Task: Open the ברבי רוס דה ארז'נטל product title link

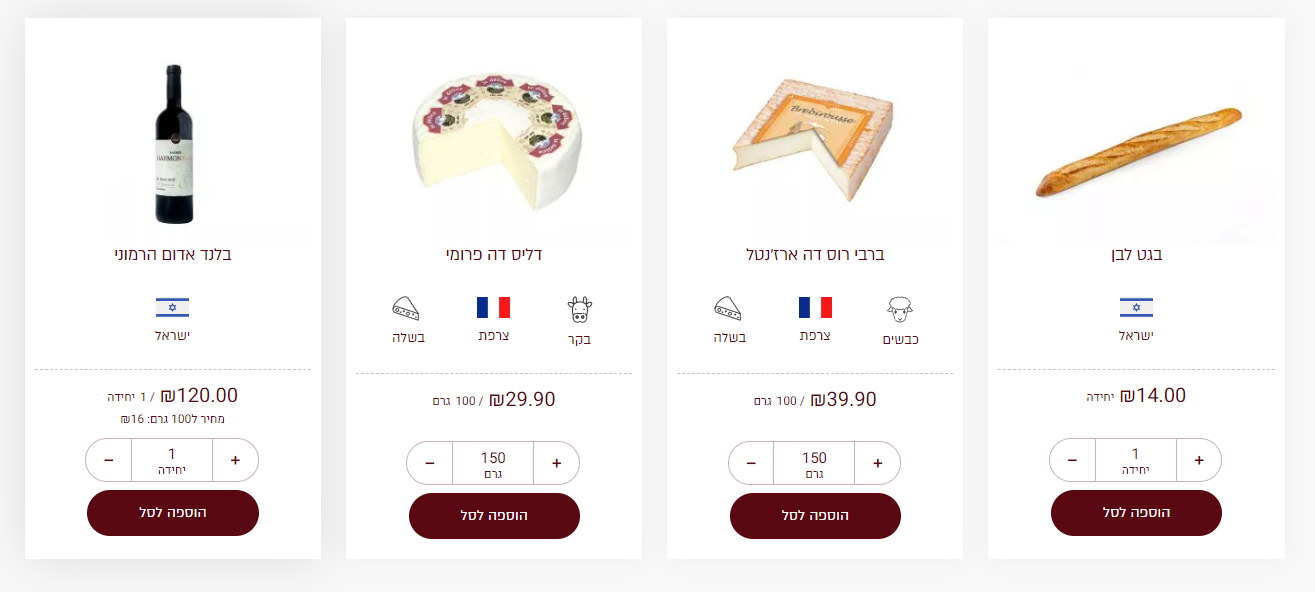Action: (x=815, y=254)
